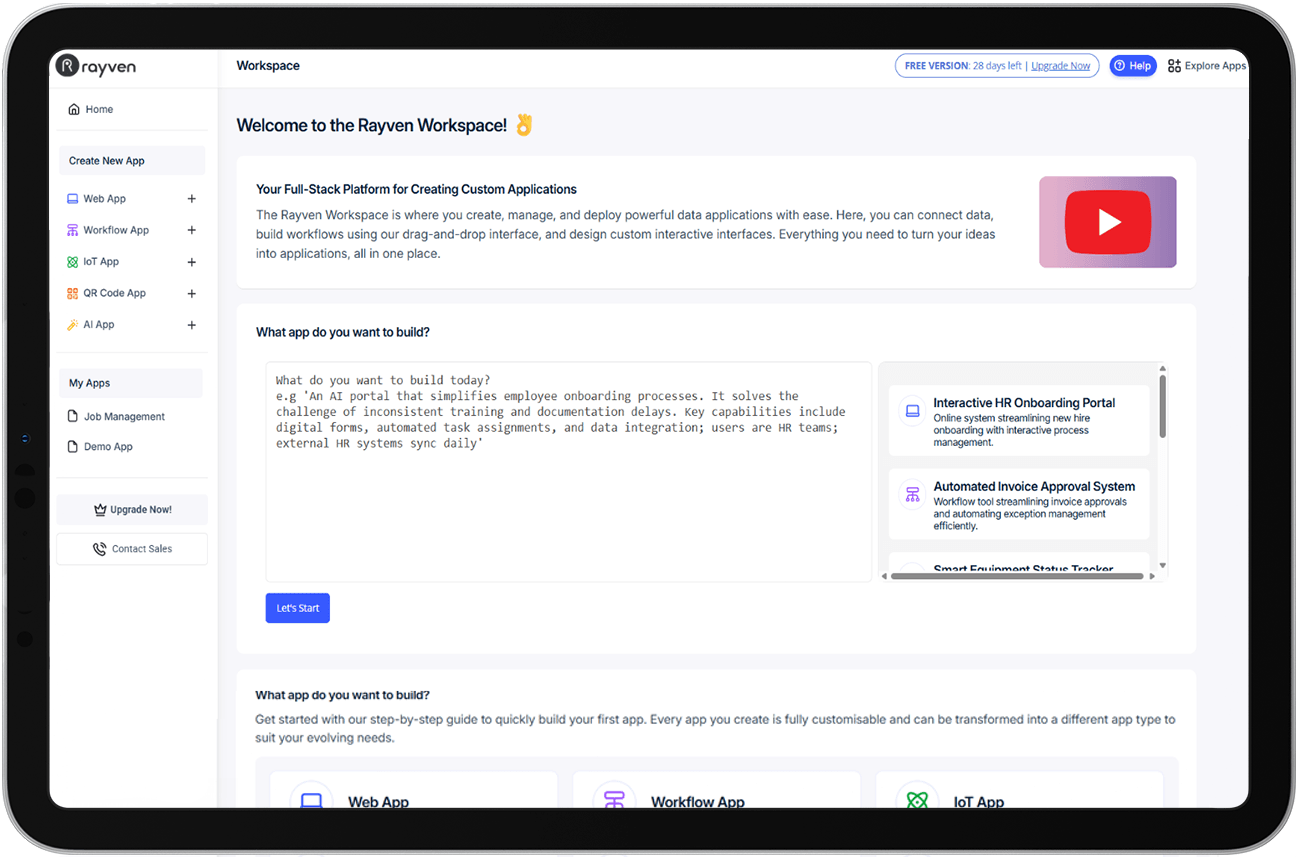The width and height of the screenshot is (1300, 857).
Task: Select the AI App icon in sidebar
Action: [x=72, y=324]
